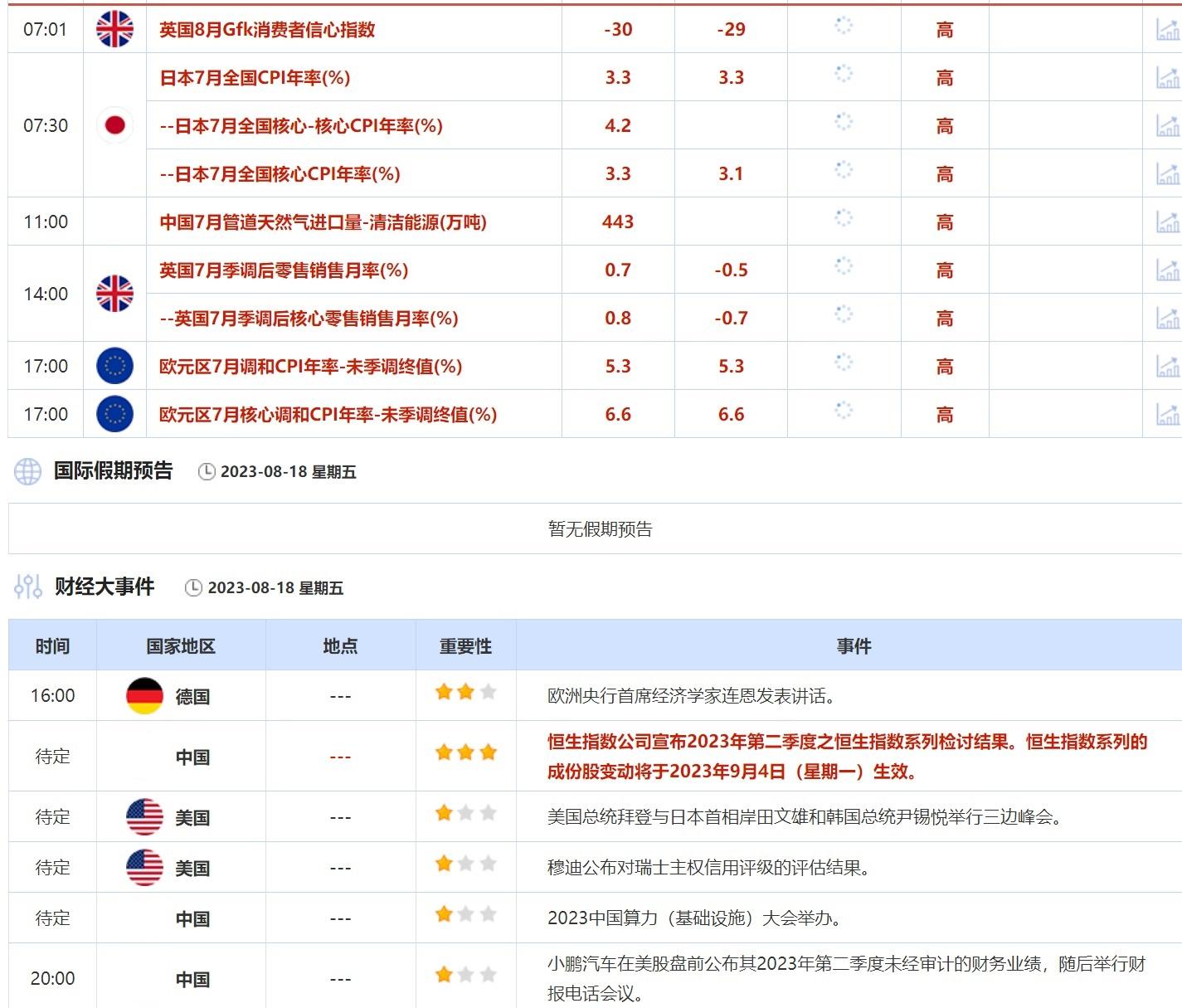The image size is (1182, 1008).
Task: Select the EU flag at 17:00
Action: pyautogui.click(x=114, y=366)
